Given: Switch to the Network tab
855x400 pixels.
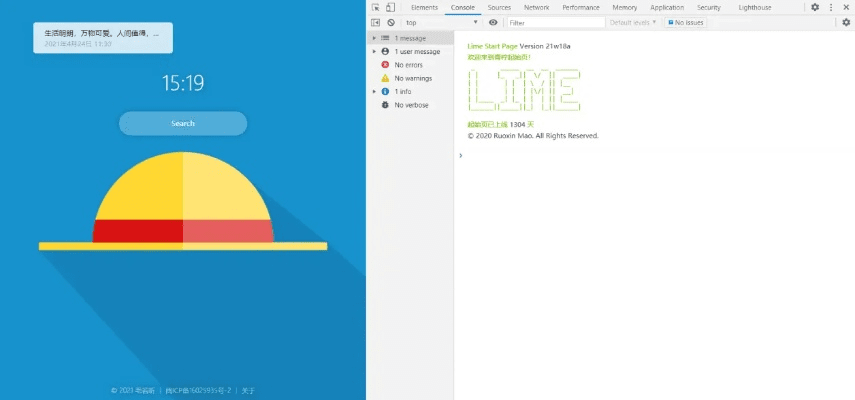Looking at the screenshot, I should pyautogui.click(x=536, y=7).
